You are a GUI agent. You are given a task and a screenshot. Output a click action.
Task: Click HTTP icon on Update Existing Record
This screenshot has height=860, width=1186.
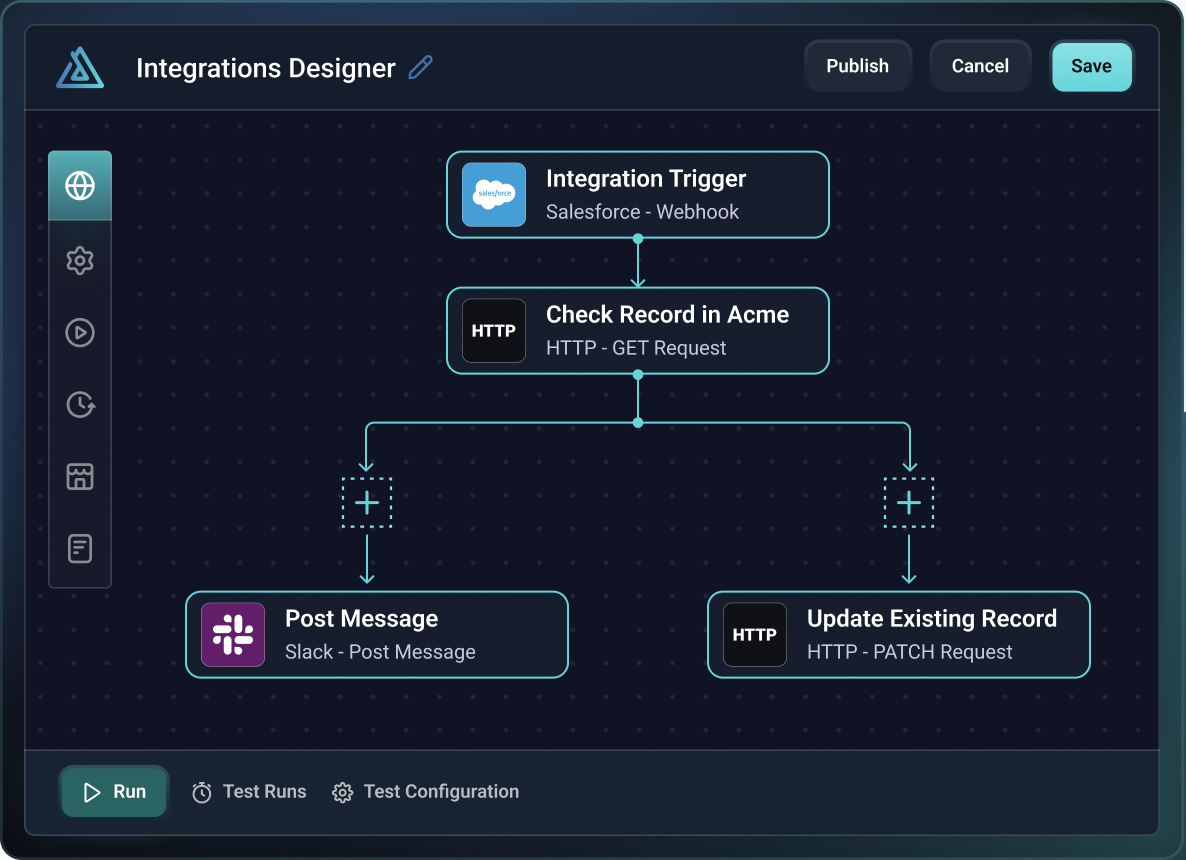755,634
